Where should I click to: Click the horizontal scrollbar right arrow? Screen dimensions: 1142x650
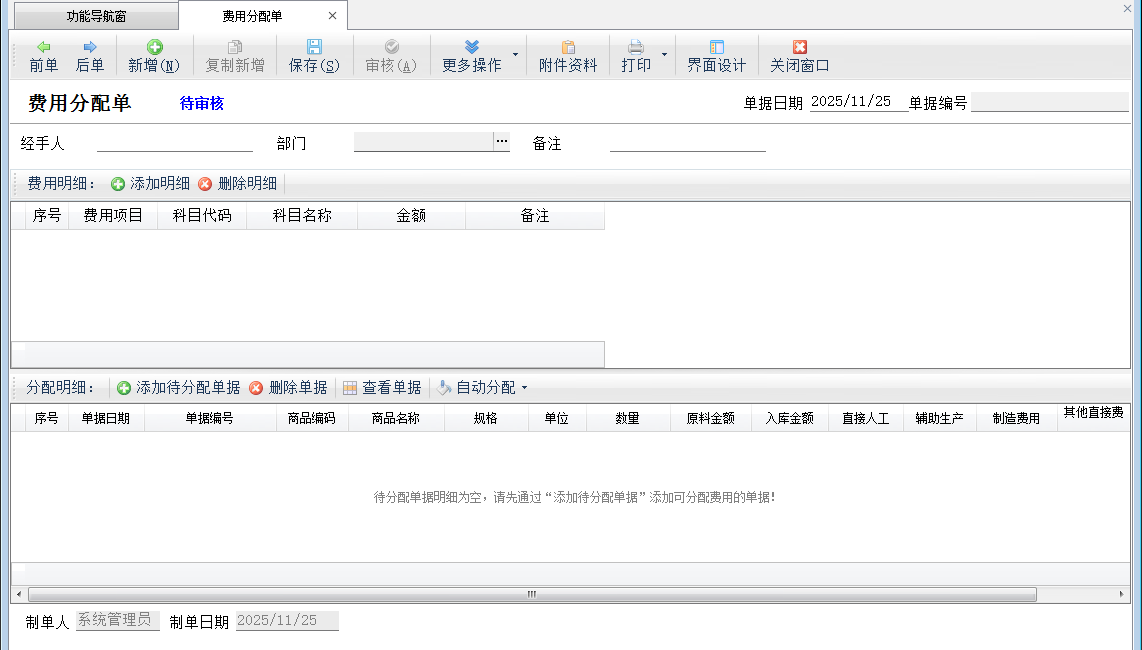pyautogui.click(x=1122, y=594)
